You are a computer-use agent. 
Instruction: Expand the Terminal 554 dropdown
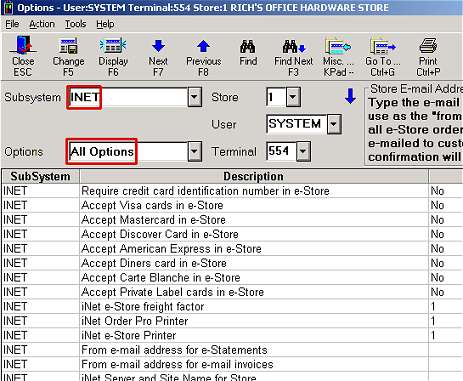tap(303, 151)
